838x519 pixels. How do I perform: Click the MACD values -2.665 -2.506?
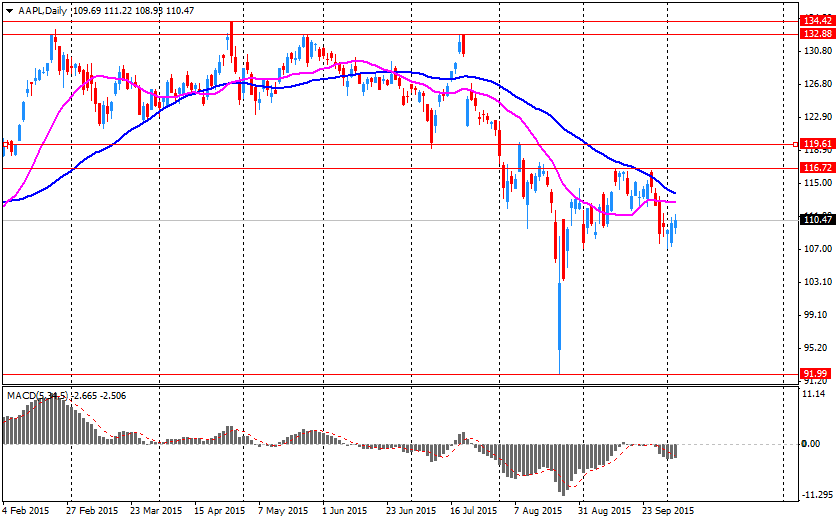point(99,396)
